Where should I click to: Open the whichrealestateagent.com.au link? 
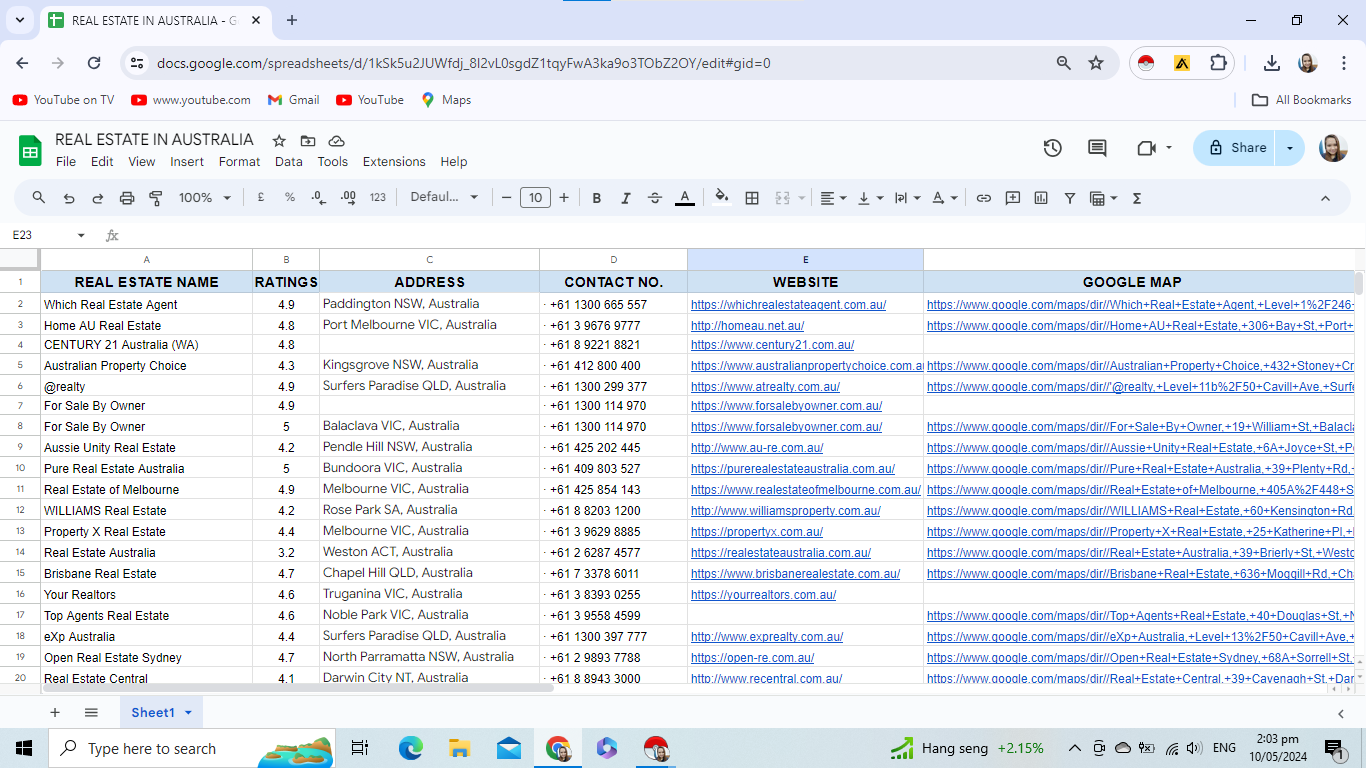coord(788,305)
